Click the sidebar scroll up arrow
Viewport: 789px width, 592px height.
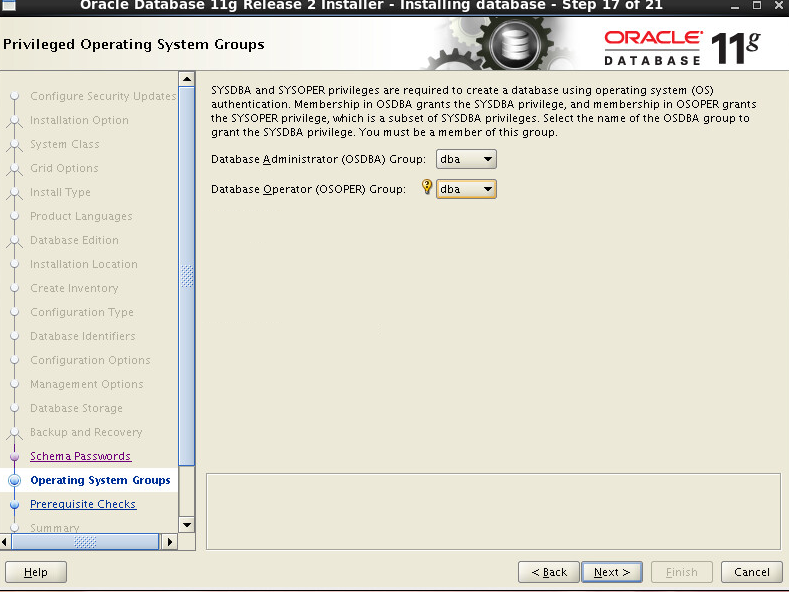pyautogui.click(x=187, y=79)
